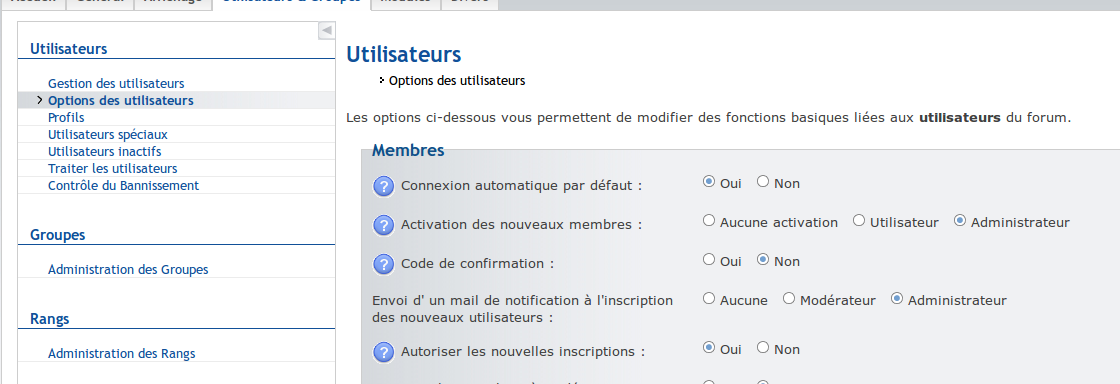Open Utilisateurs spéciaux page

[x=108, y=134]
